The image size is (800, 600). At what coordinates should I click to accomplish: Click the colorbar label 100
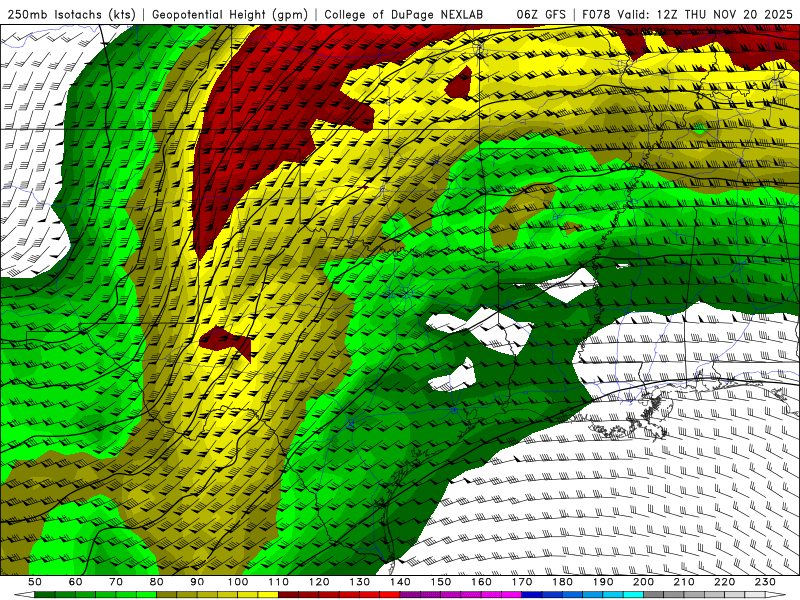coord(238,582)
